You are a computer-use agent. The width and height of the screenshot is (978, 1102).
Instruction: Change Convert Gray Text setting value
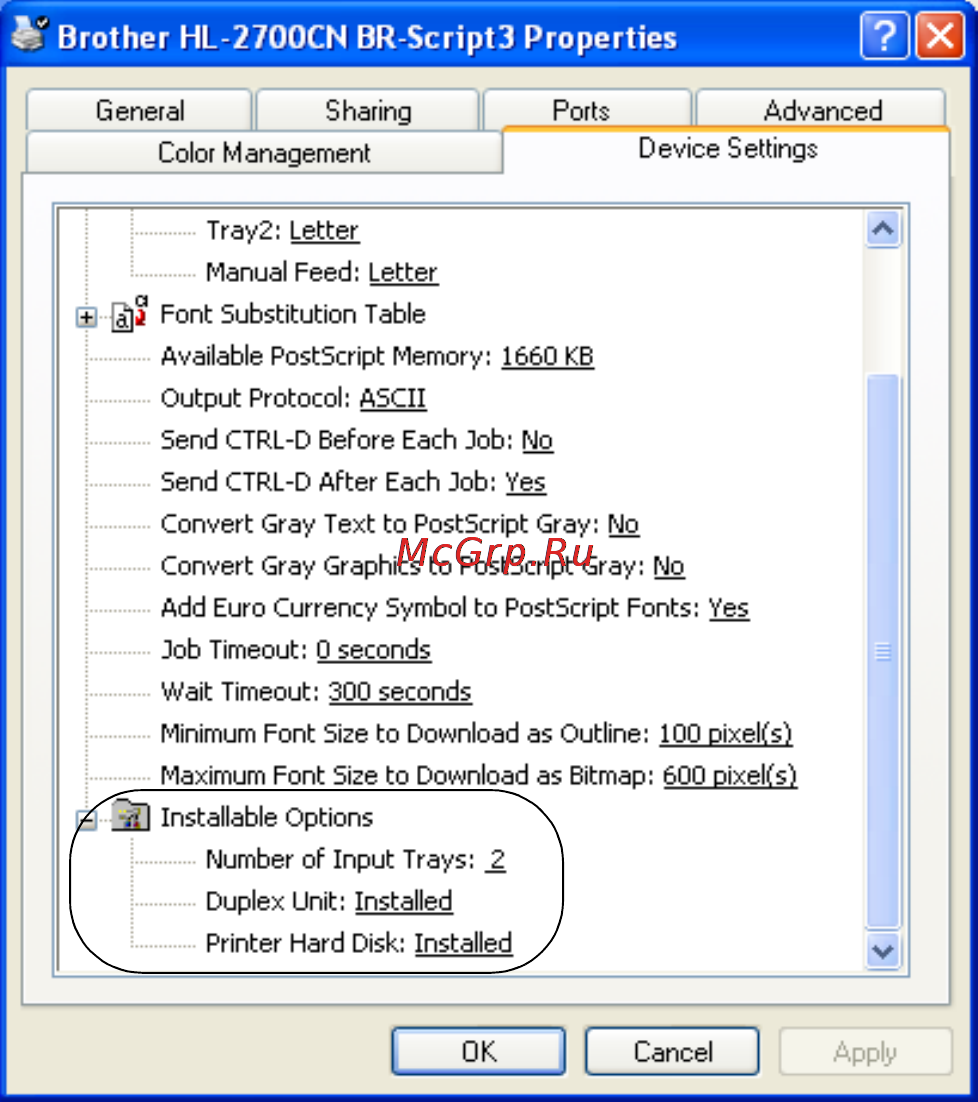tap(623, 524)
